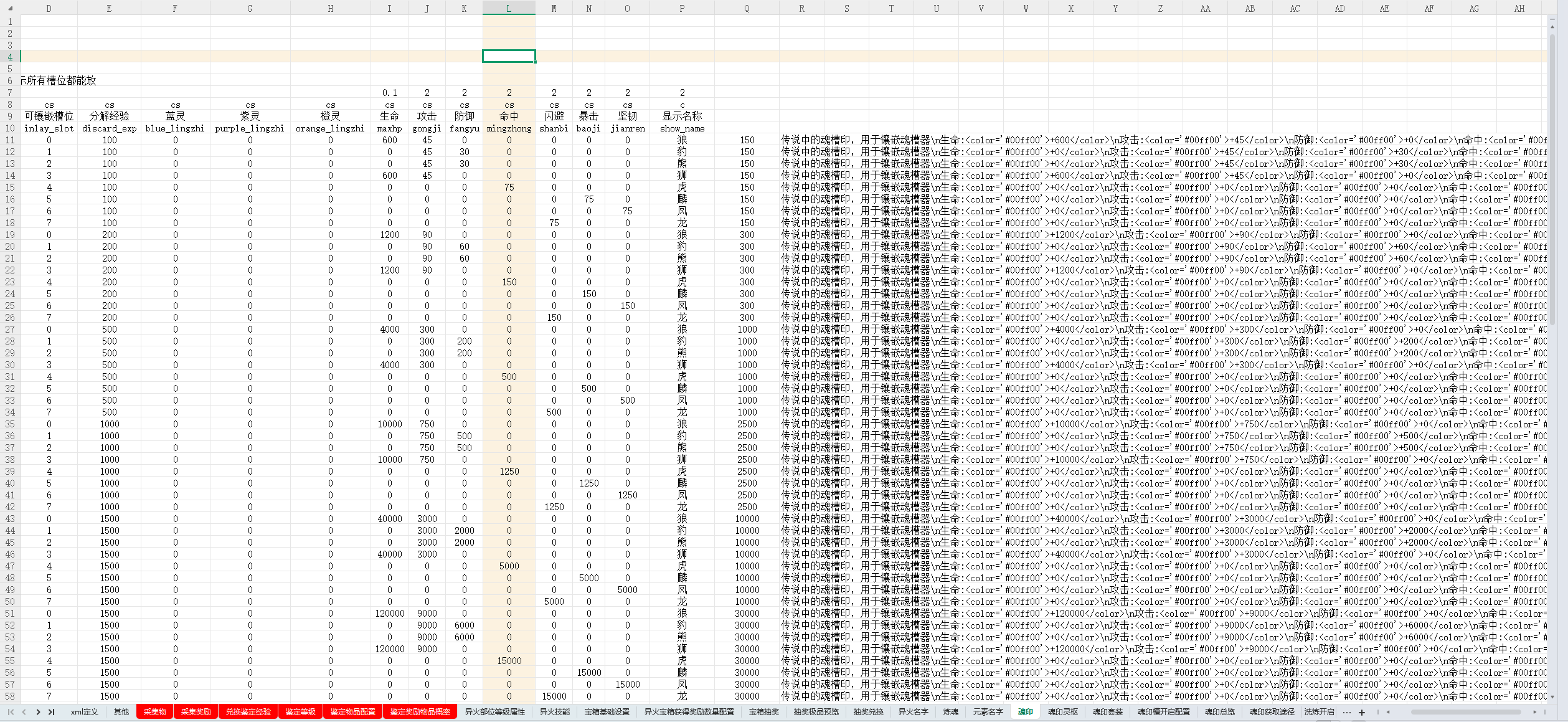
Task: Click horizontal scrollbar left arrow
Action: click(1388, 712)
